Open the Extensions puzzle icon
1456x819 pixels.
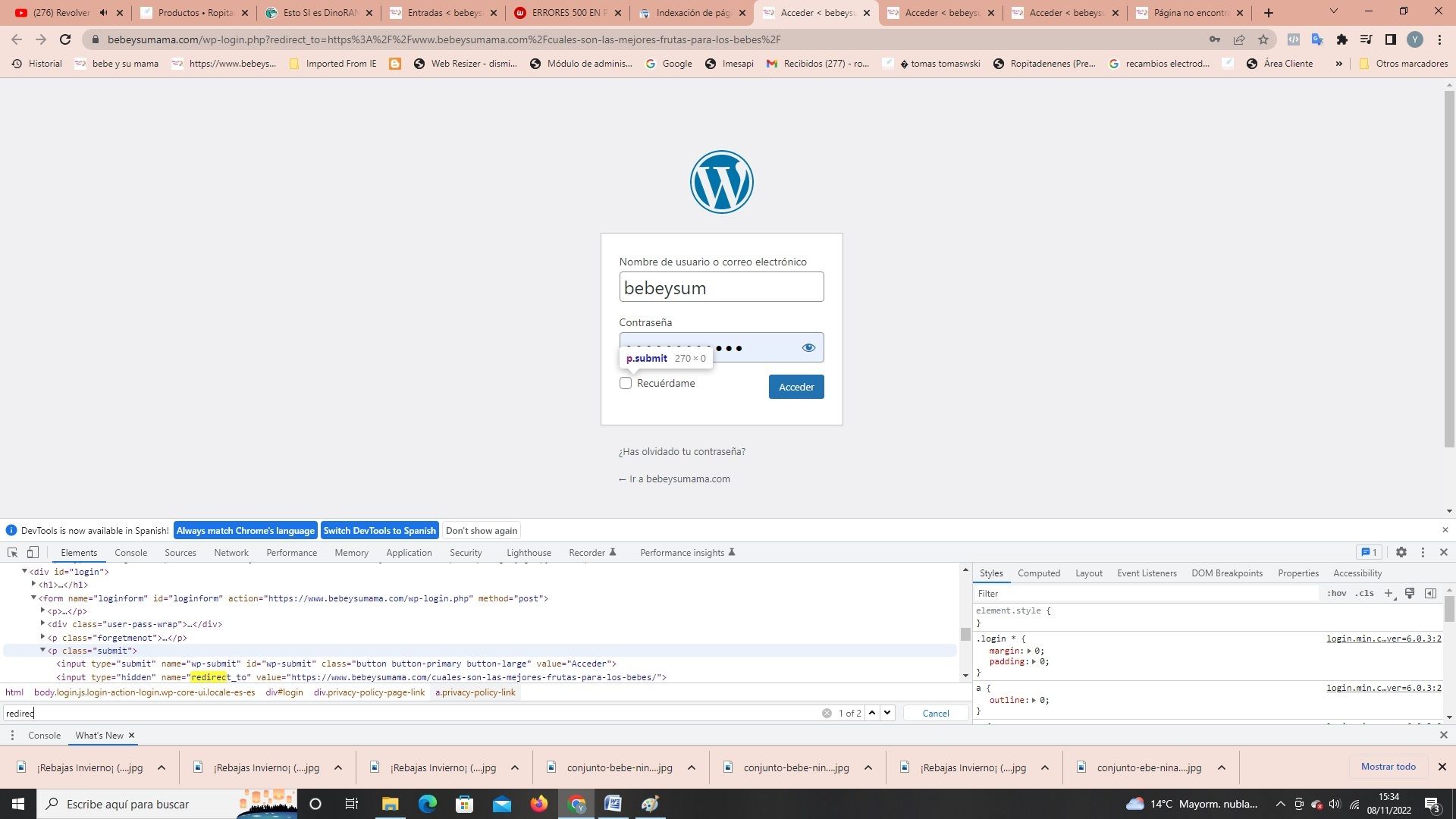pyautogui.click(x=1342, y=39)
